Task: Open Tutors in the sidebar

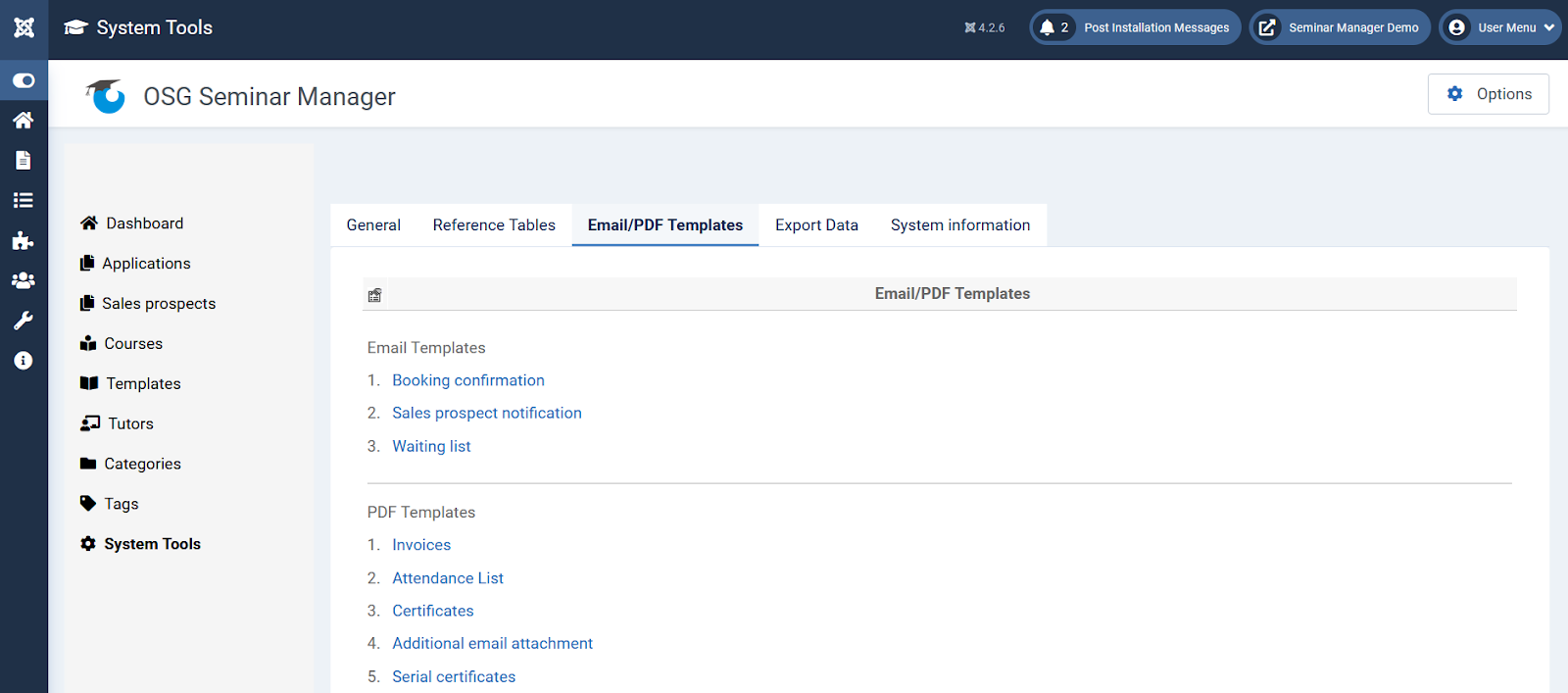Action: (118, 424)
